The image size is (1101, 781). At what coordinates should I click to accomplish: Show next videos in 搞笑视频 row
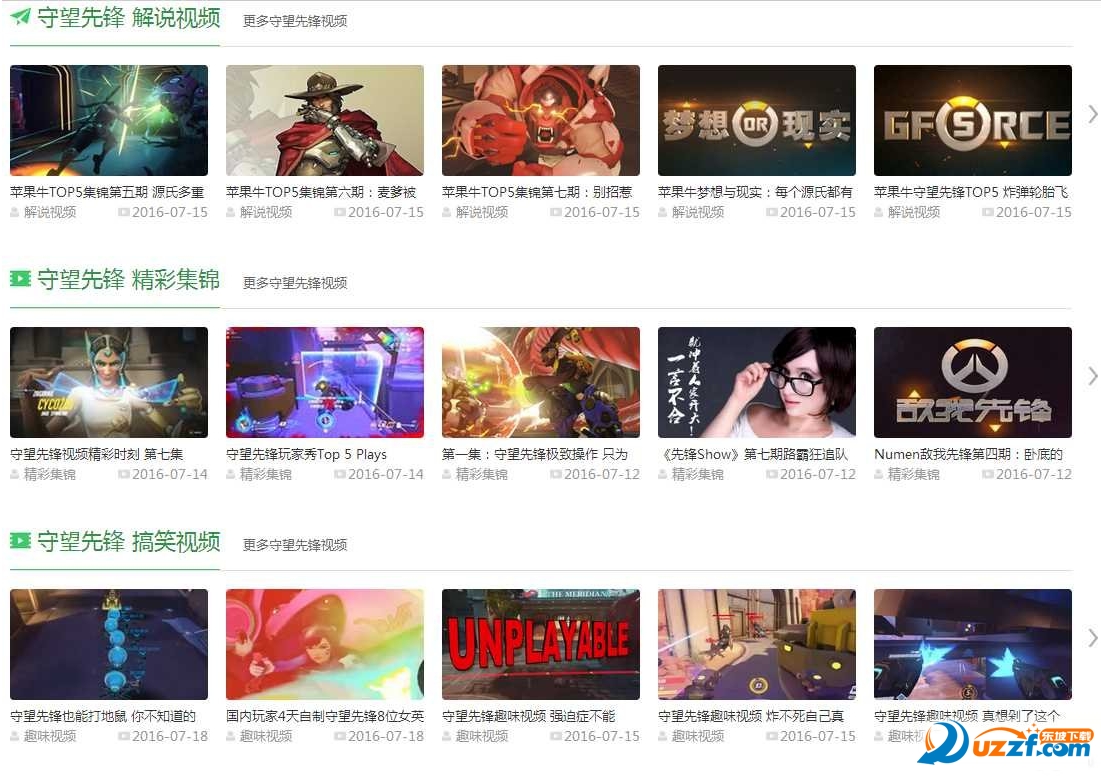[x=1092, y=638]
